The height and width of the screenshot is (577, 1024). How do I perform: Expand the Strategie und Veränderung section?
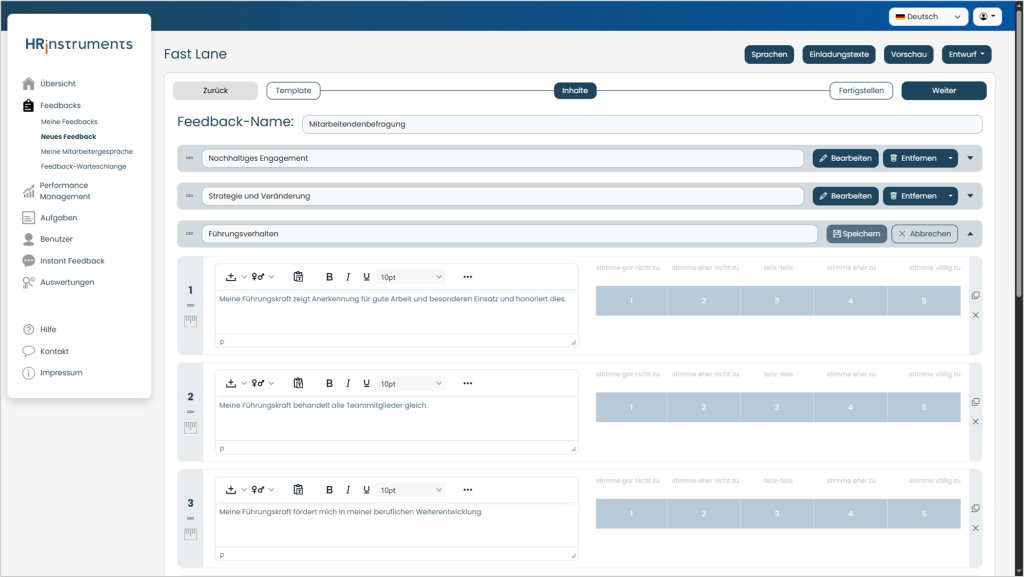coord(970,196)
